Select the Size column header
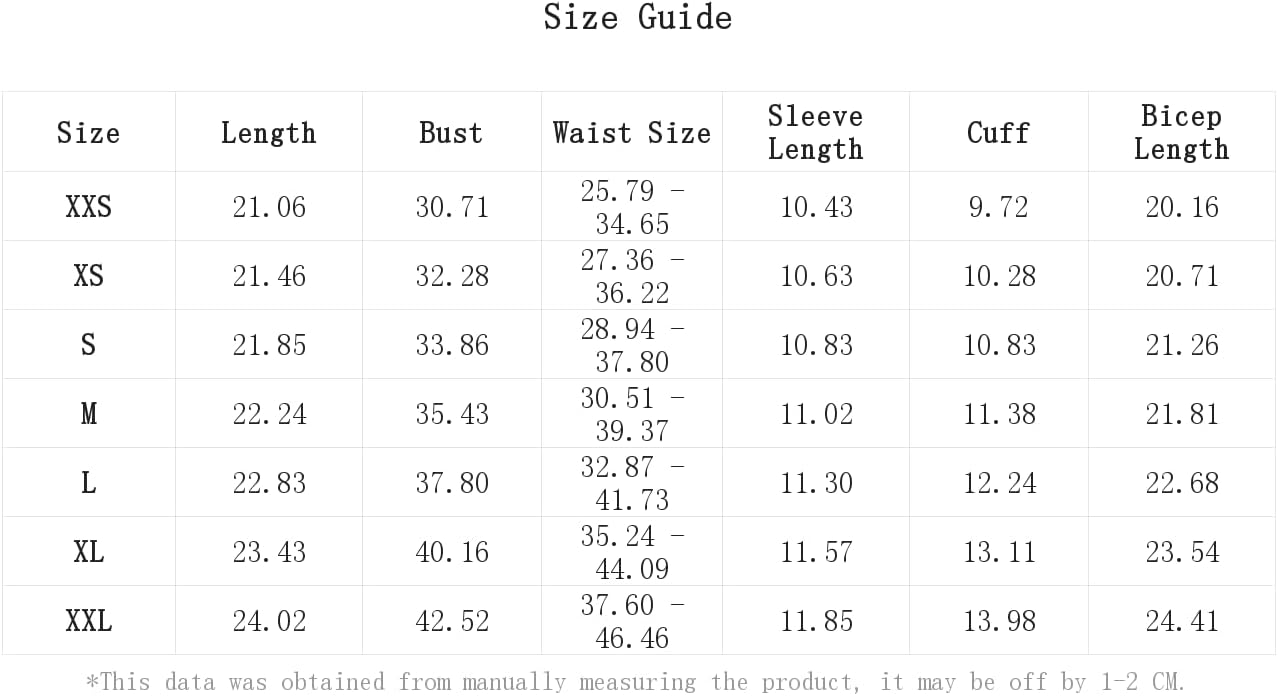This screenshot has height=696, width=1278. click(88, 133)
